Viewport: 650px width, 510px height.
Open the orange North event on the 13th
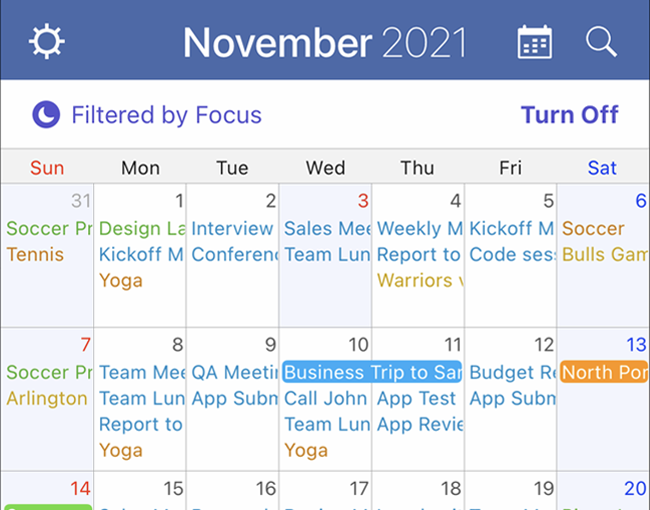tap(603, 372)
